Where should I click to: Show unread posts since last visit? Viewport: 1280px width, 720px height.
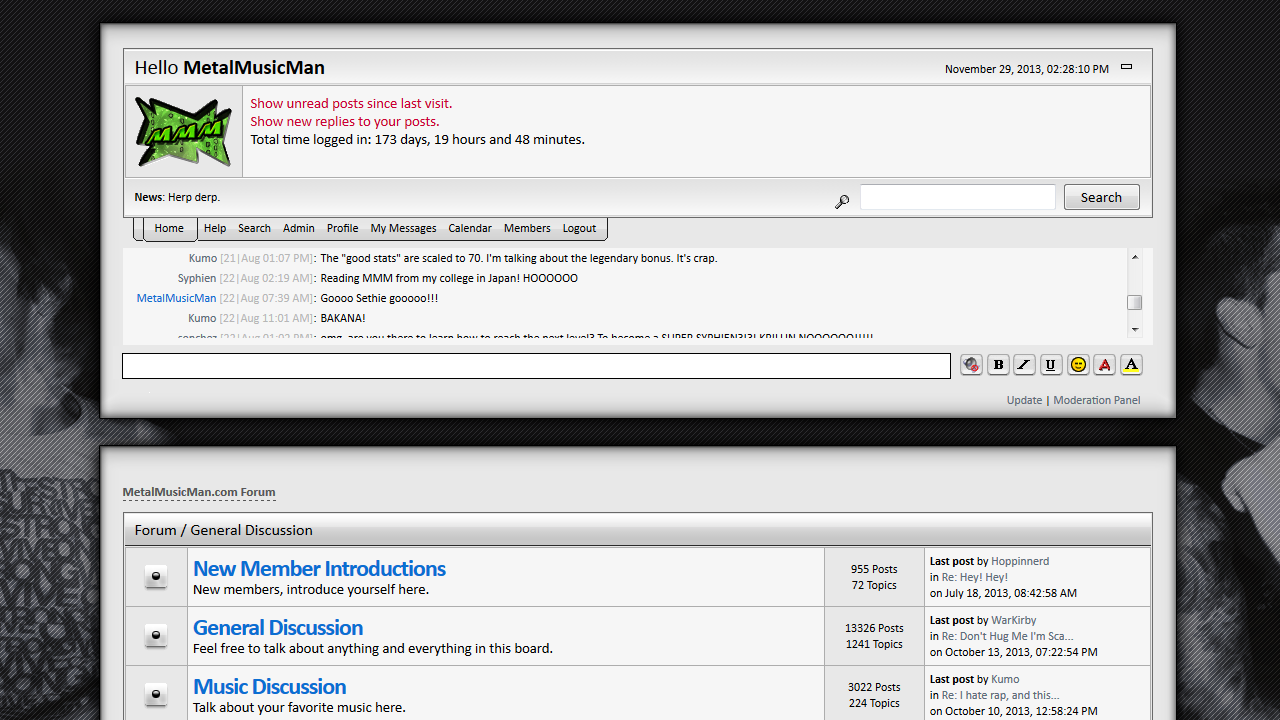click(x=351, y=103)
